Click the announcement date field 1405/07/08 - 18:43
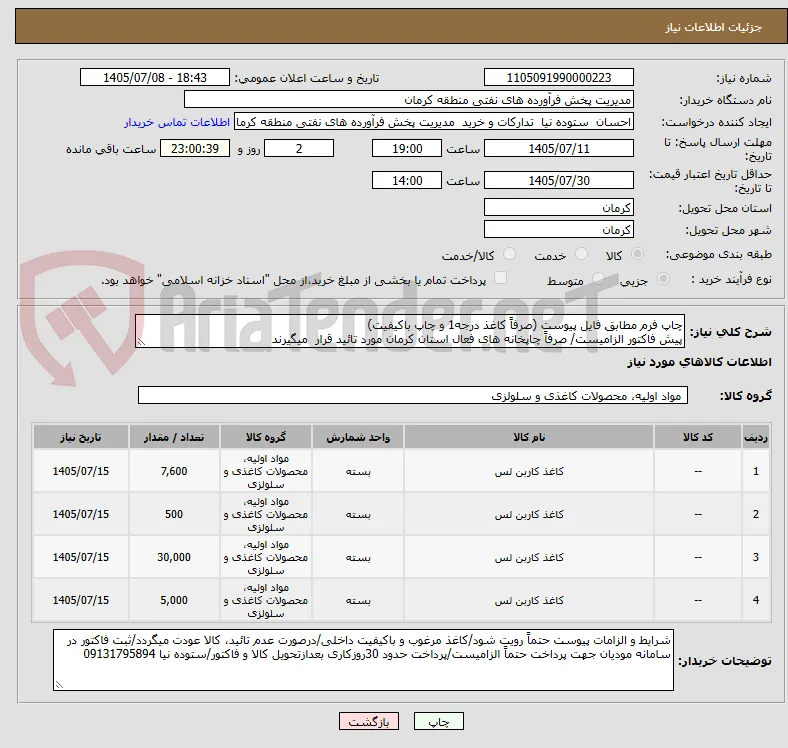This screenshot has width=788, height=748. click(155, 77)
